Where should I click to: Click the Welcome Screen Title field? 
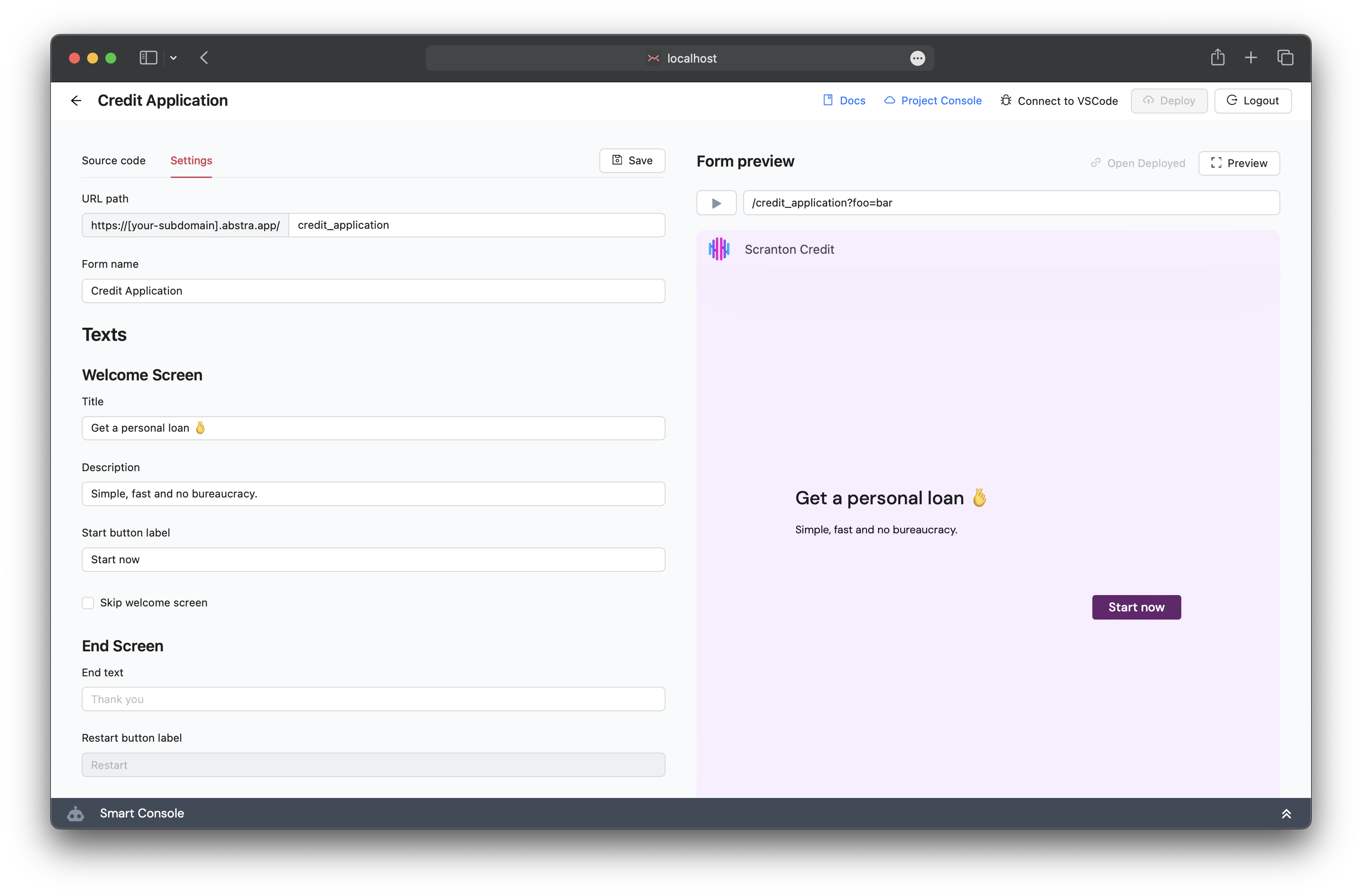[x=373, y=428]
